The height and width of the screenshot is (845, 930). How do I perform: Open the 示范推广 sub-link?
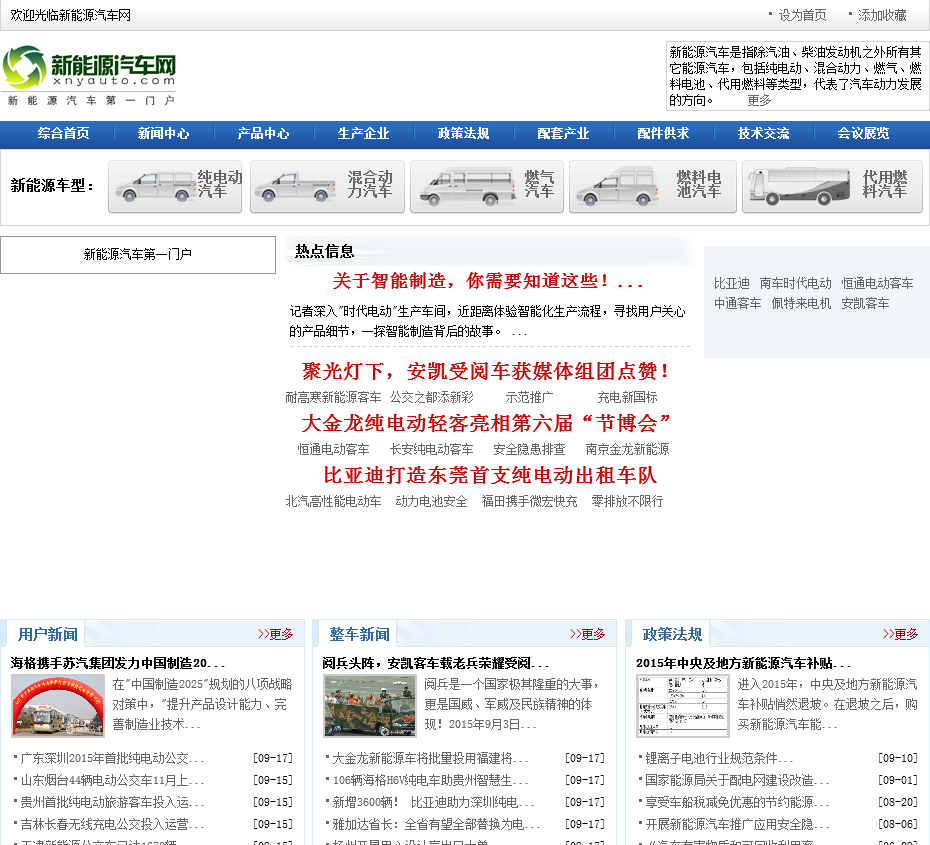tap(529, 397)
